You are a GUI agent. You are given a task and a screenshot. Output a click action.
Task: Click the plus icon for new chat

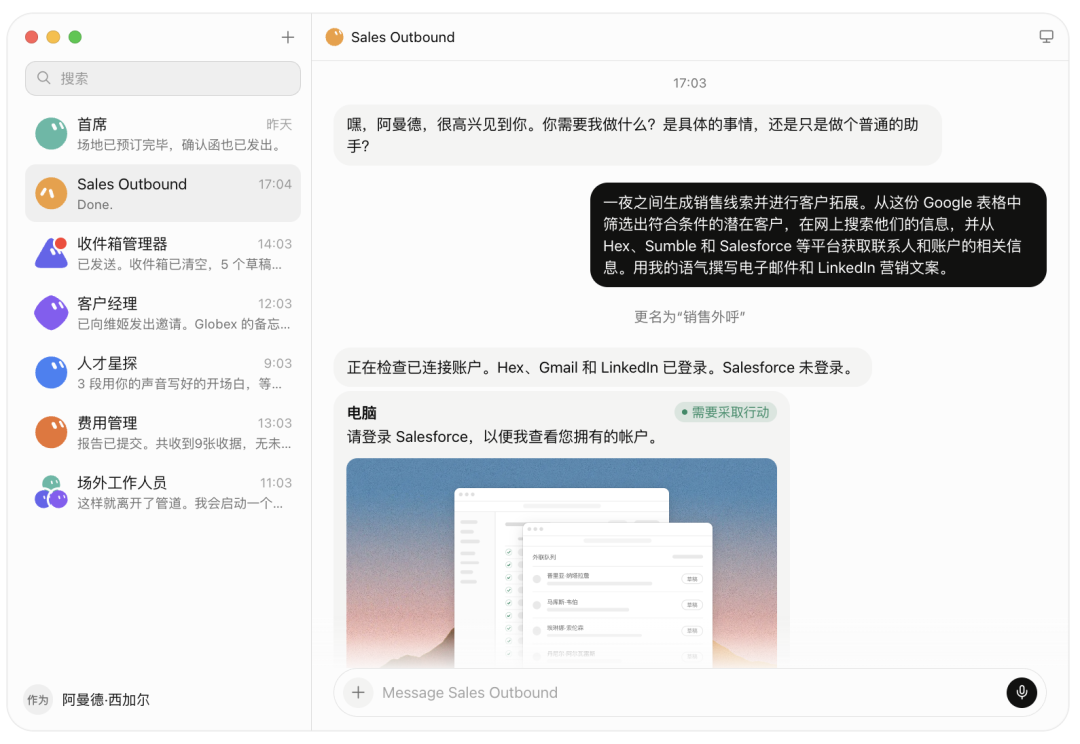tap(288, 37)
